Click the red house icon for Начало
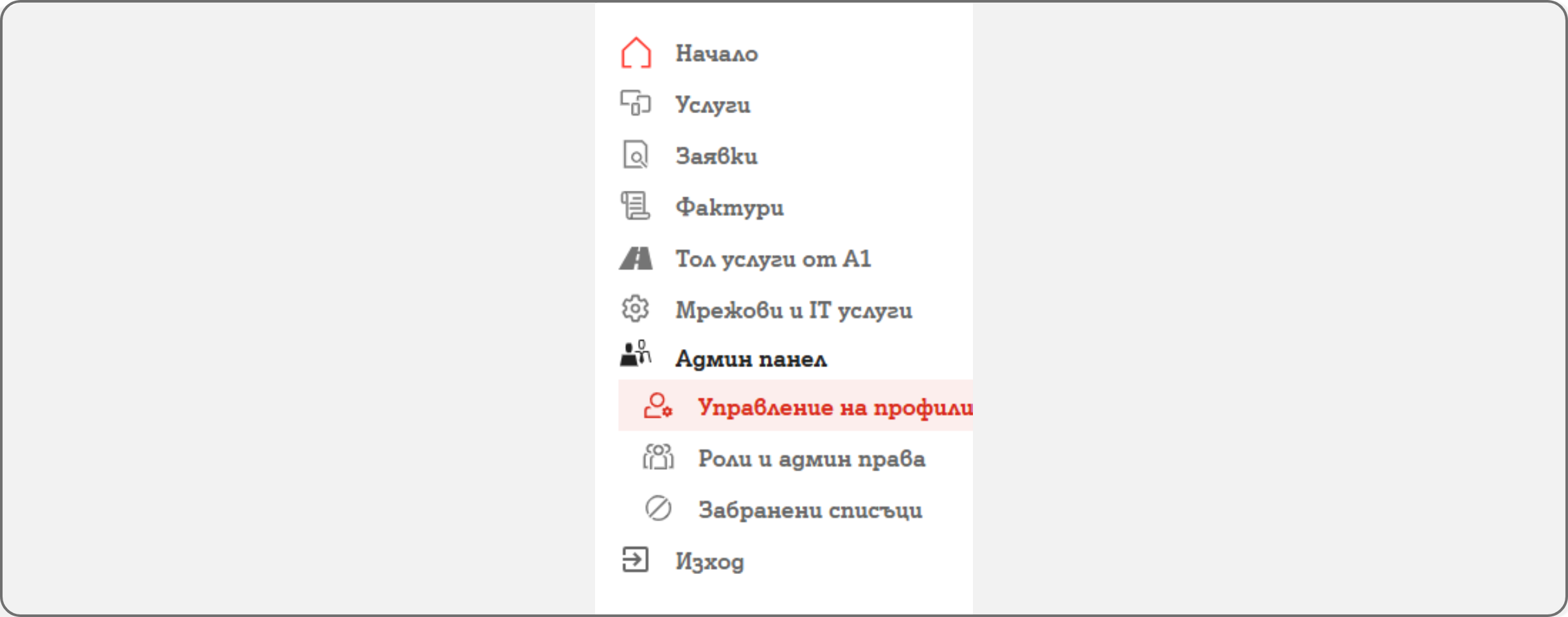Image resolution: width=1568 pixels, height=617 pixels. 636,53
